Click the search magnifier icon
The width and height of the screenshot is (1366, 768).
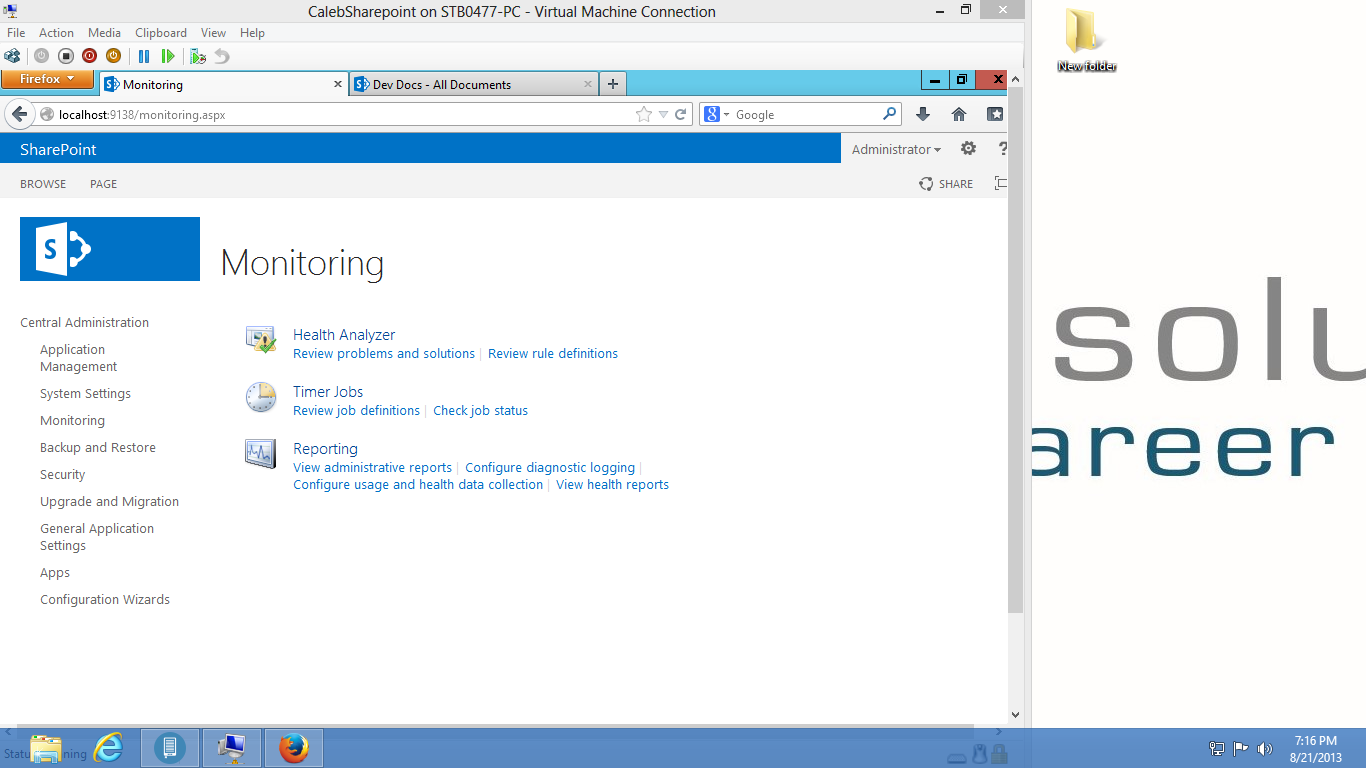pos(889,114)
